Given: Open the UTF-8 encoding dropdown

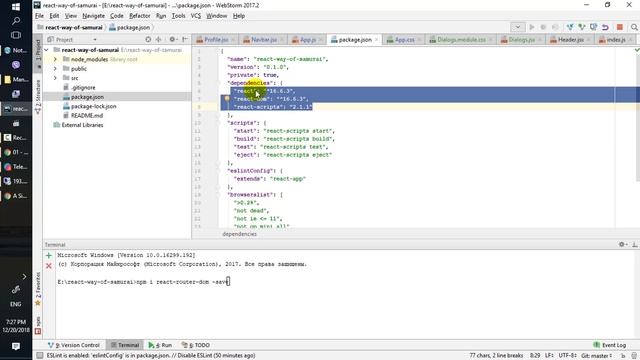Looking at the screenshot, I should pyautogui.click(x=568, y=356).
